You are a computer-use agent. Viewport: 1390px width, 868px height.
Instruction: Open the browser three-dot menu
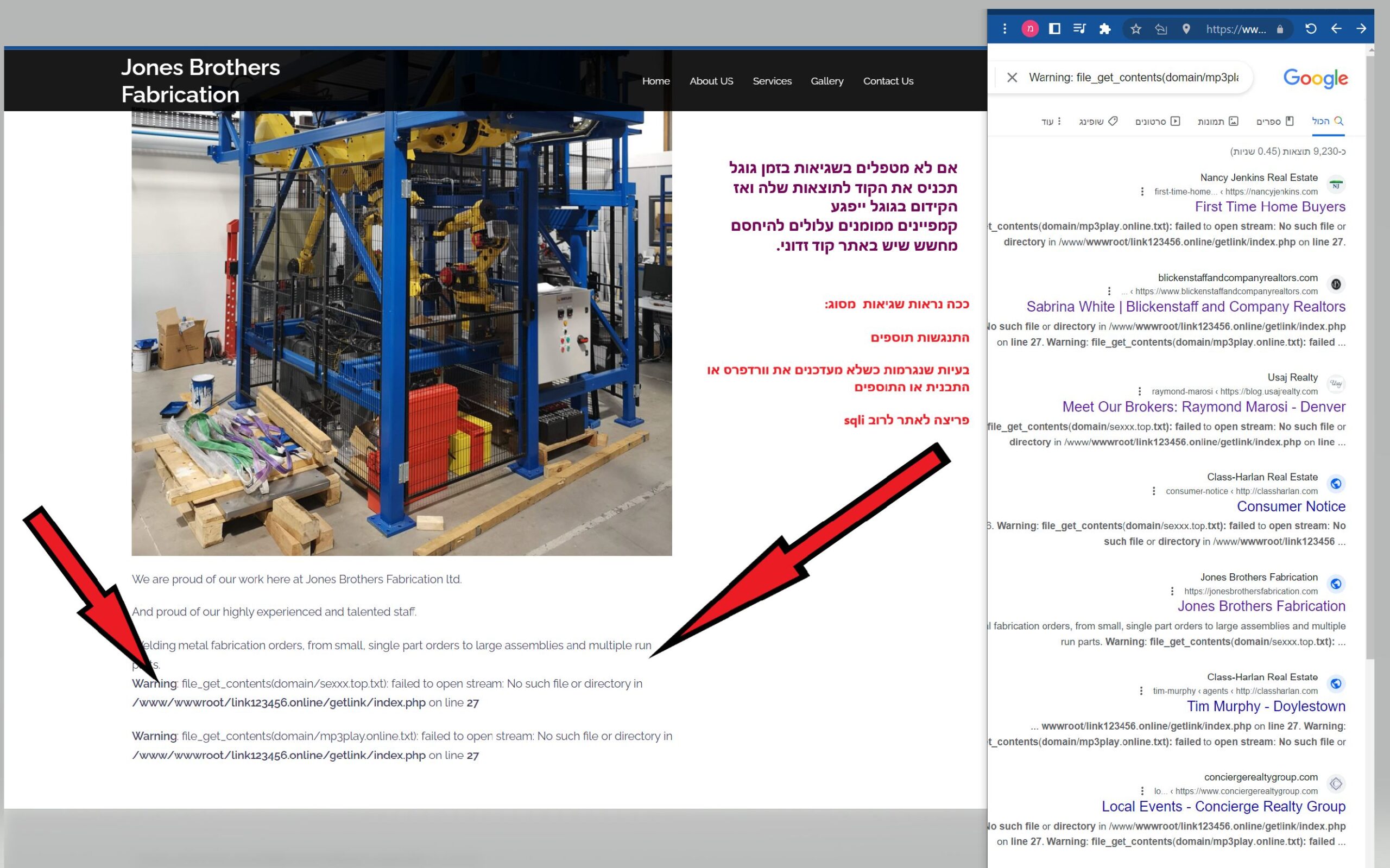(x=1004, y=29)
